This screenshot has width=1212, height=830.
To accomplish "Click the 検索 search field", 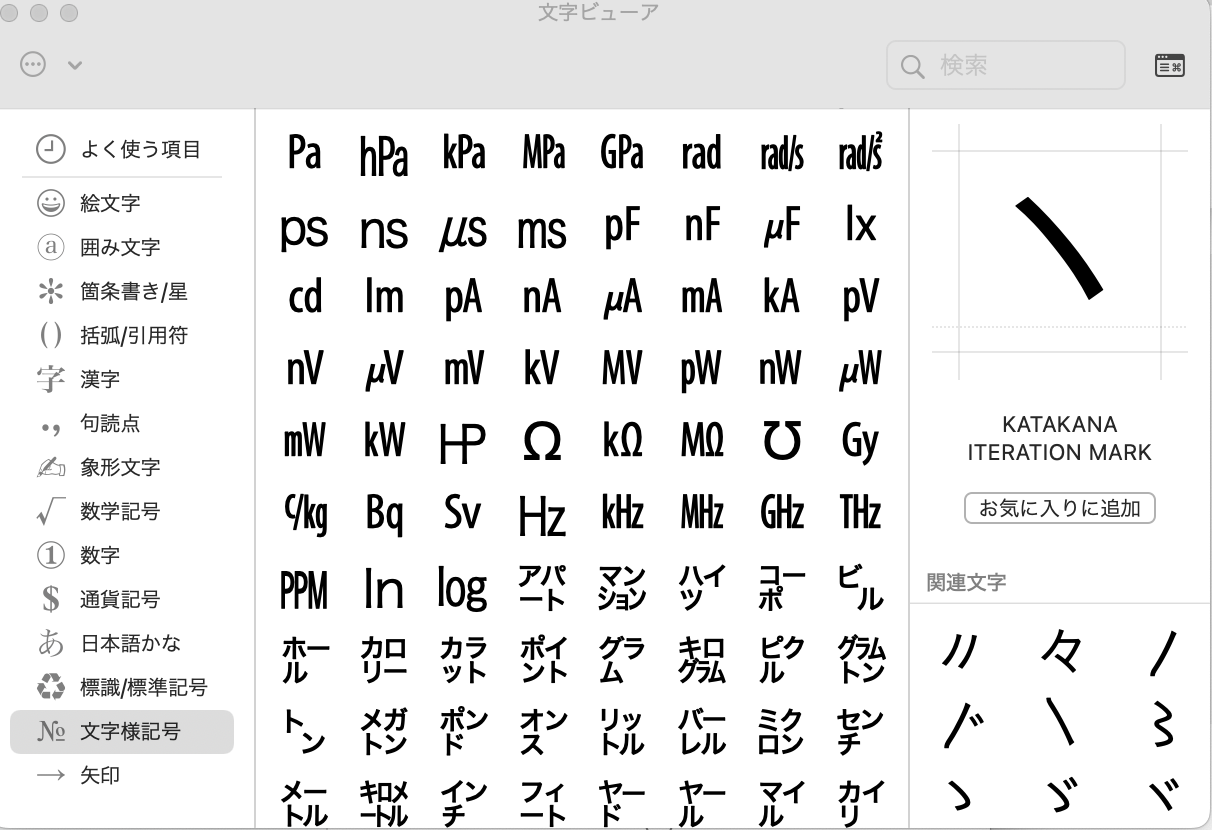I will tap(1005, 66).
